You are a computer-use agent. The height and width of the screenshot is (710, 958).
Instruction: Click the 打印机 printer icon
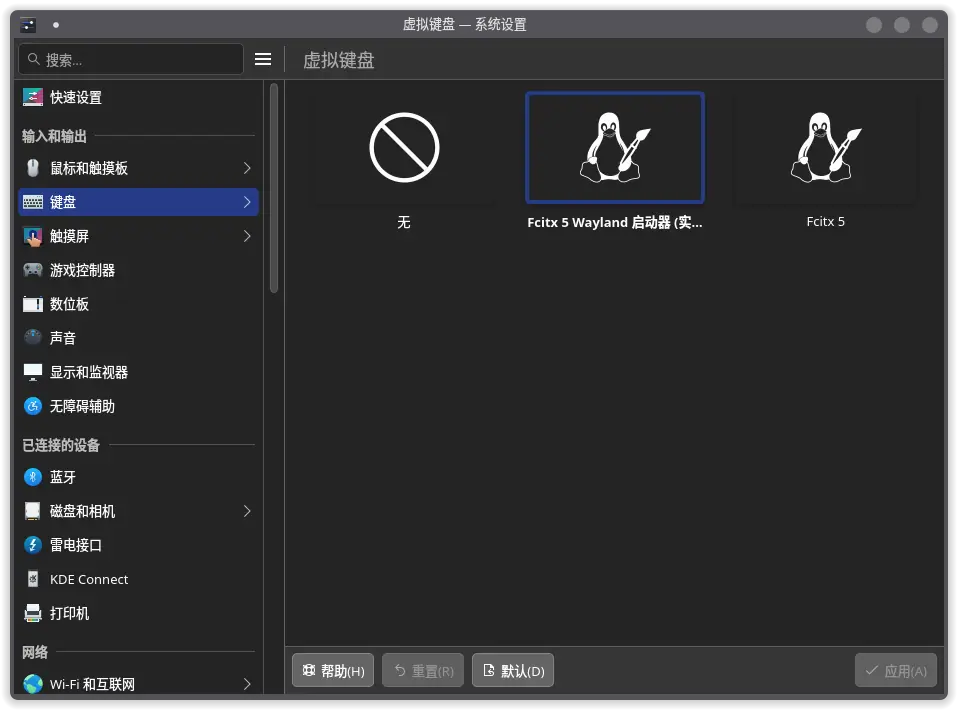33,613
